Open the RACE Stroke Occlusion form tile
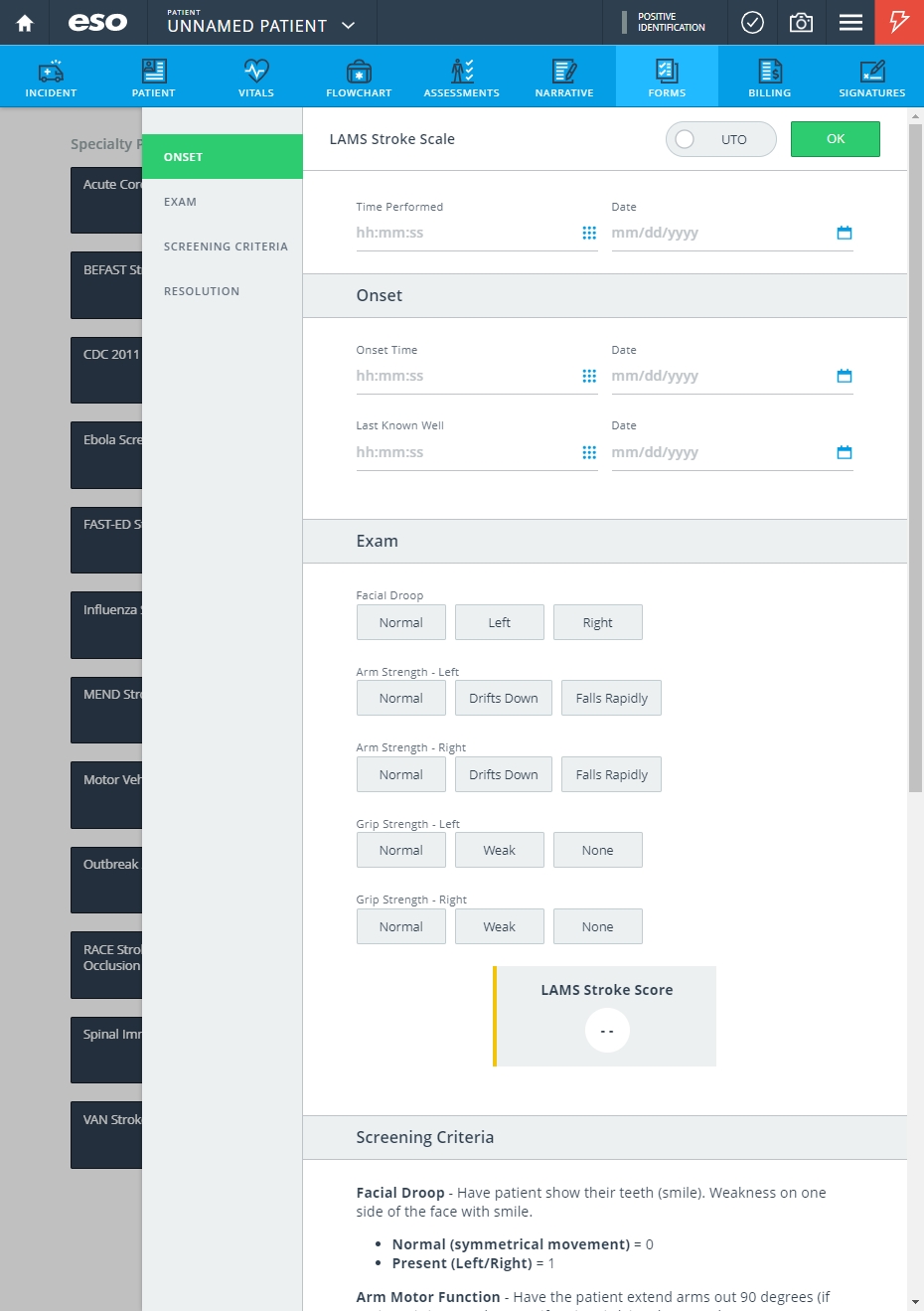 point(106,964)
